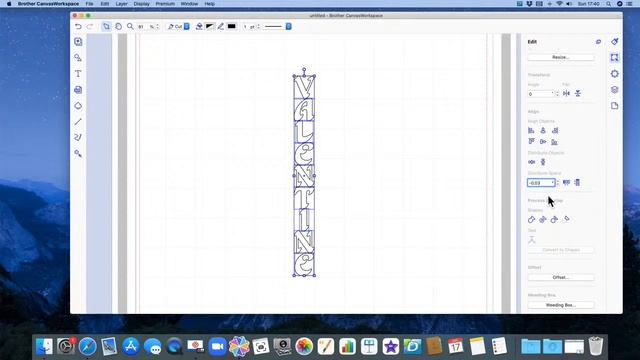Screen dimensions: 640x360
Task: Open the Window menu
Action: pyautogui.click(x=189, y=4)
